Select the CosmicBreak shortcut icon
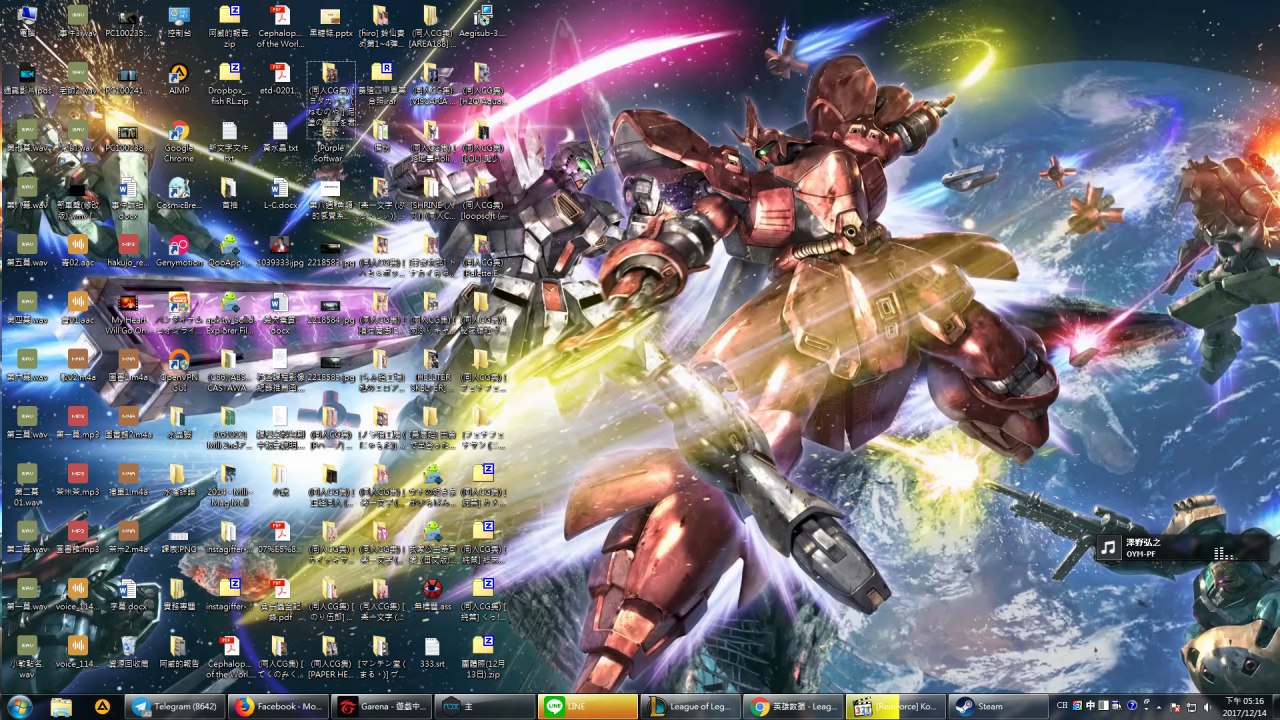 [179, 190]
